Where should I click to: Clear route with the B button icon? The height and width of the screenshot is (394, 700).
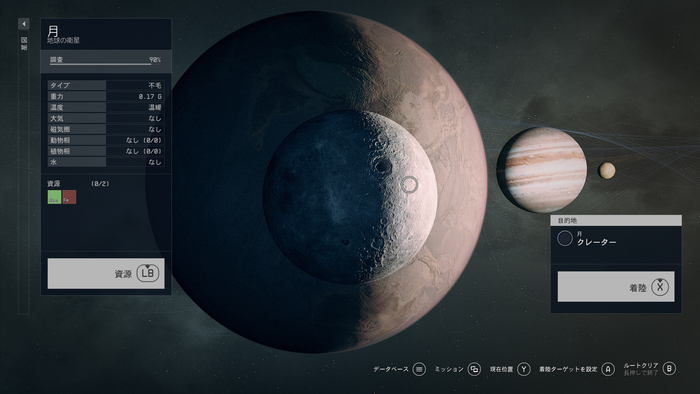coord(669,369)
